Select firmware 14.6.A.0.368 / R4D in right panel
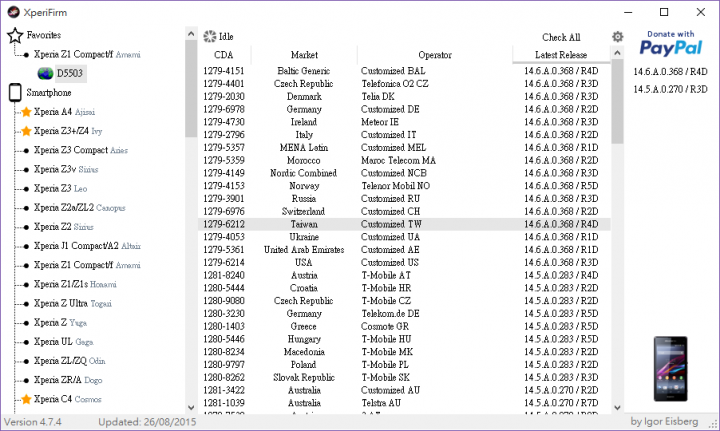The height and width of the screenshot is (431, 720). coord(670,72)
